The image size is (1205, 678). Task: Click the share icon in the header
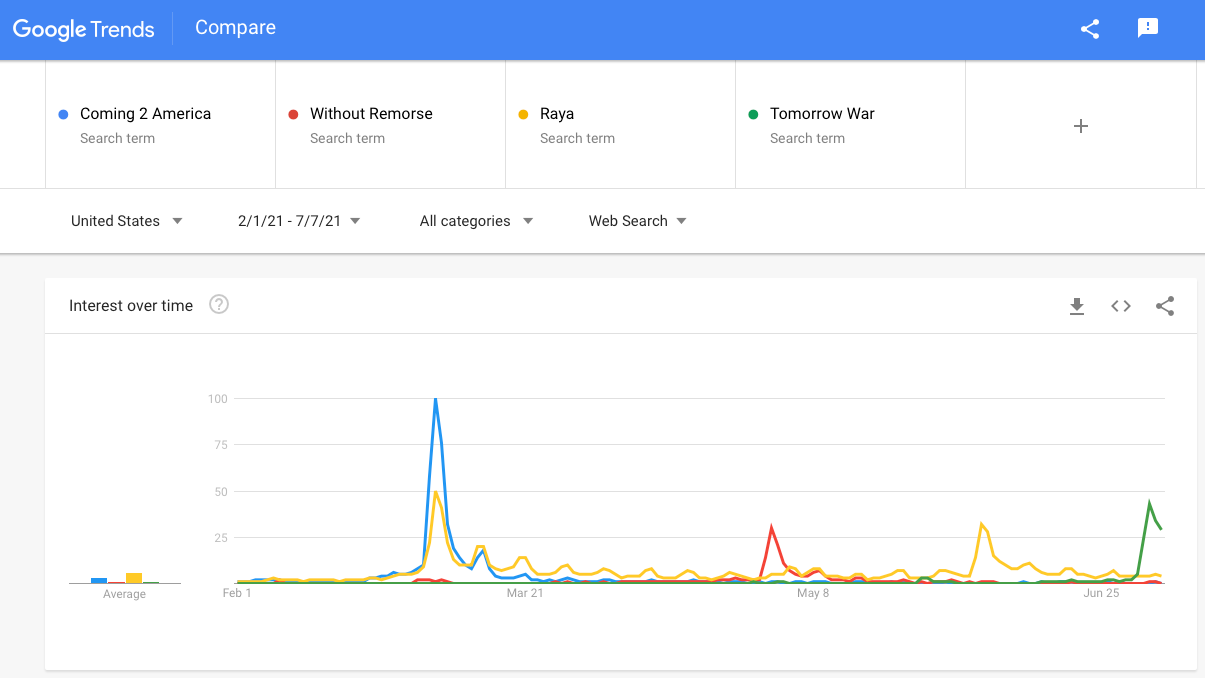coord(1090,29)
